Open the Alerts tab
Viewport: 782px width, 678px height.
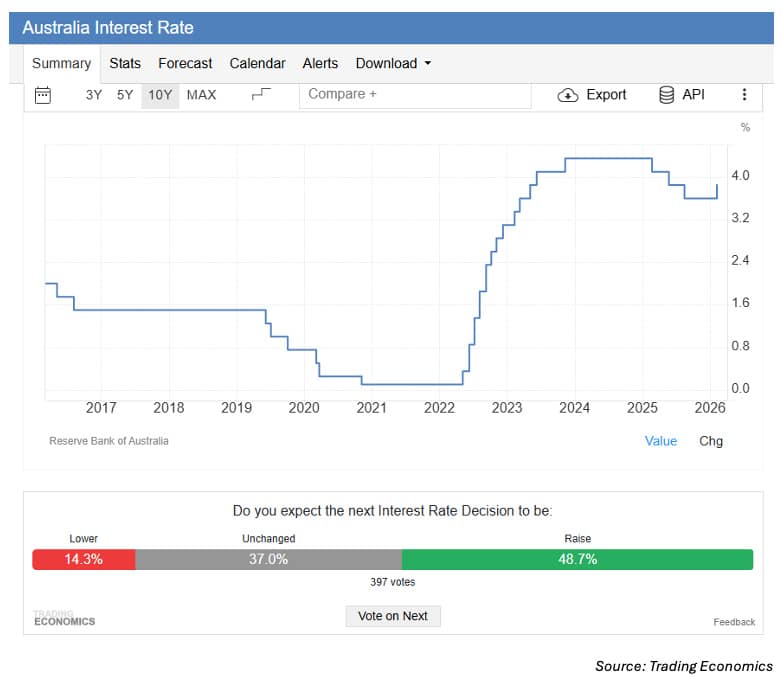[x=320, y=63]
